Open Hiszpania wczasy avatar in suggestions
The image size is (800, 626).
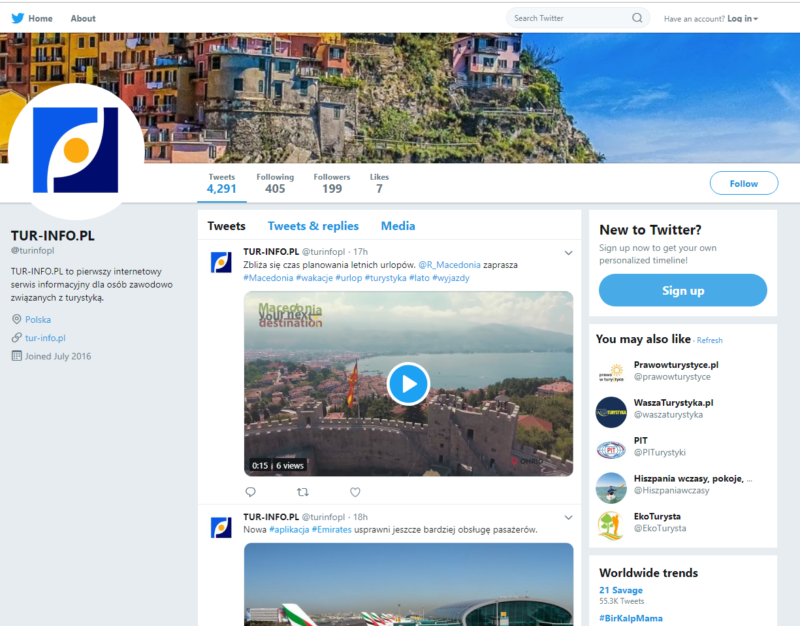pyautogui.click(x=611, y=488)
